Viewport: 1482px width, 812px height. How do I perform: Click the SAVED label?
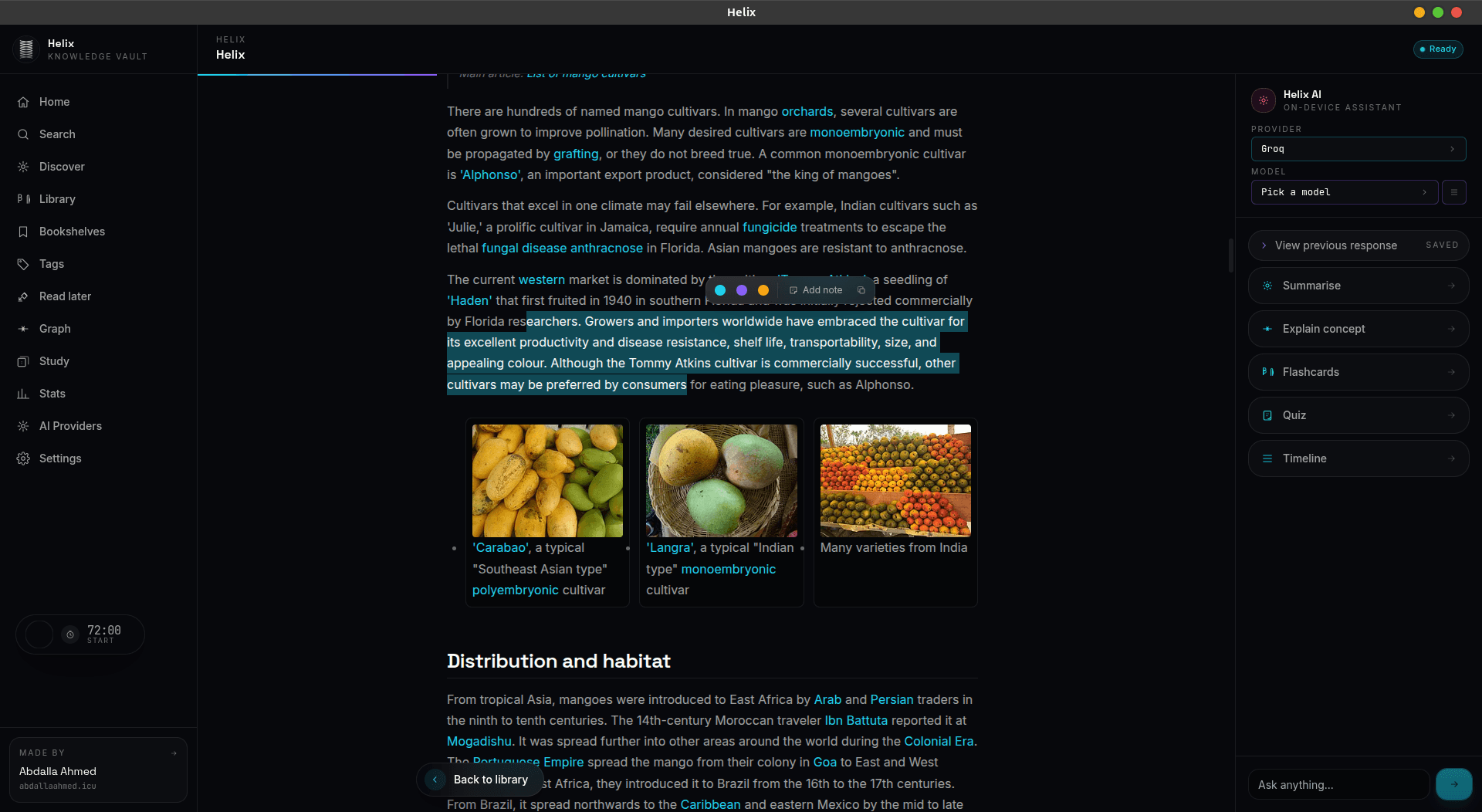1442,245
